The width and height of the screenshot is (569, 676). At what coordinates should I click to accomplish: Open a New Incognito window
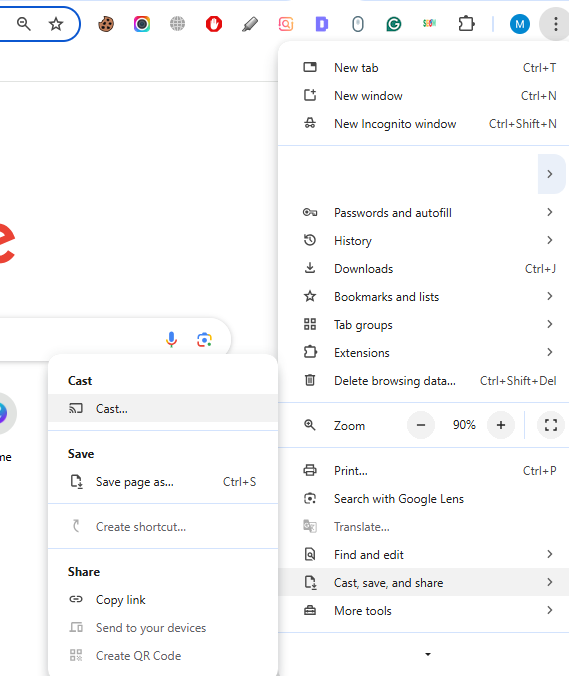423,124
